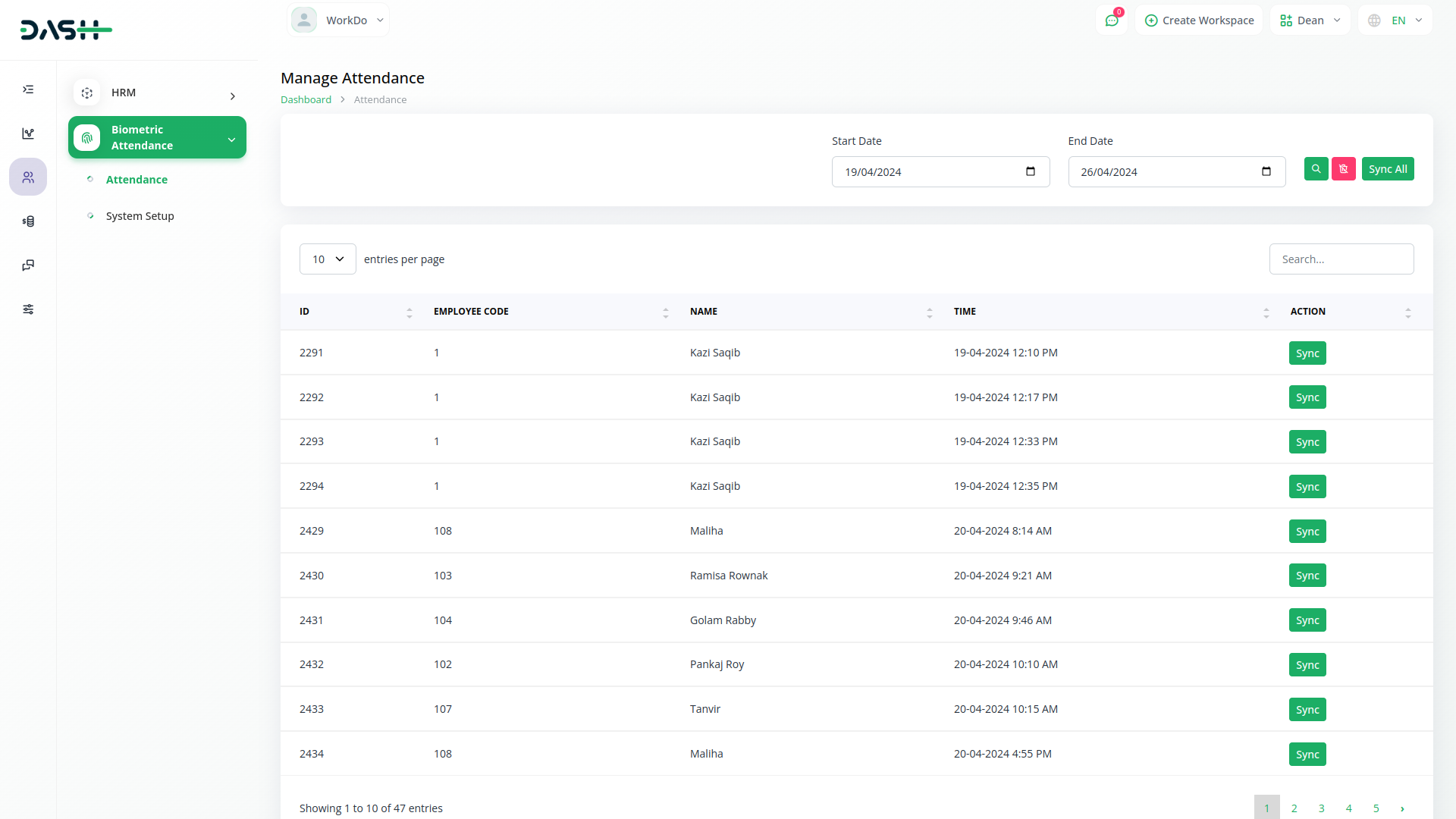Screen dimensions: 1456x819
Task: Click the collapse sidebar menu icon
Action: (28, 89)
